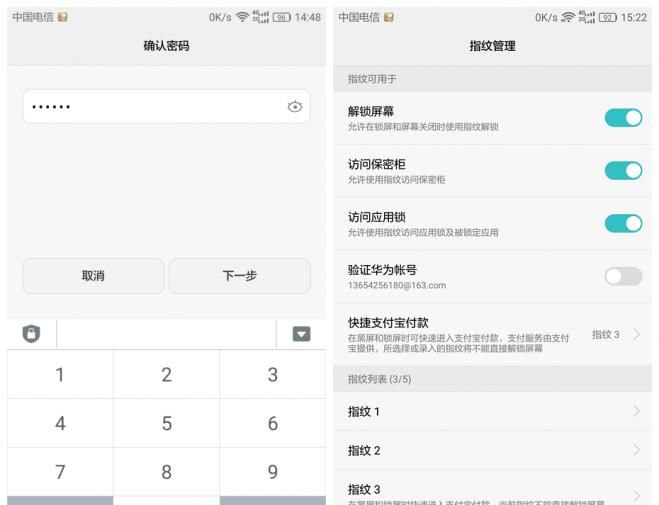Tap keypad digit 2

(166, 374)
